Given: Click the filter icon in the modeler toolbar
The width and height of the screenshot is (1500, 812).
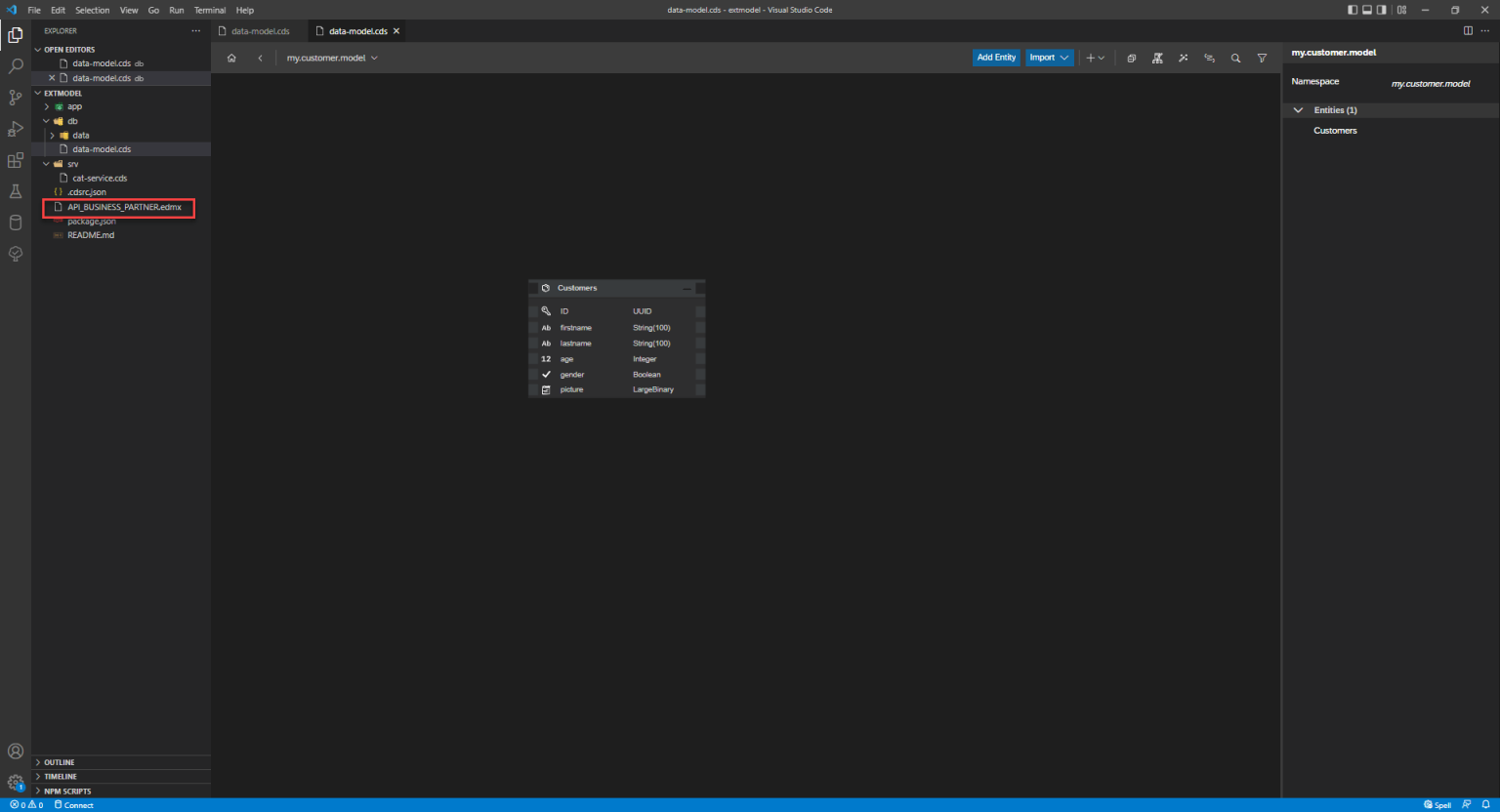Looking at the screenshot, I should pos(1261,58).
